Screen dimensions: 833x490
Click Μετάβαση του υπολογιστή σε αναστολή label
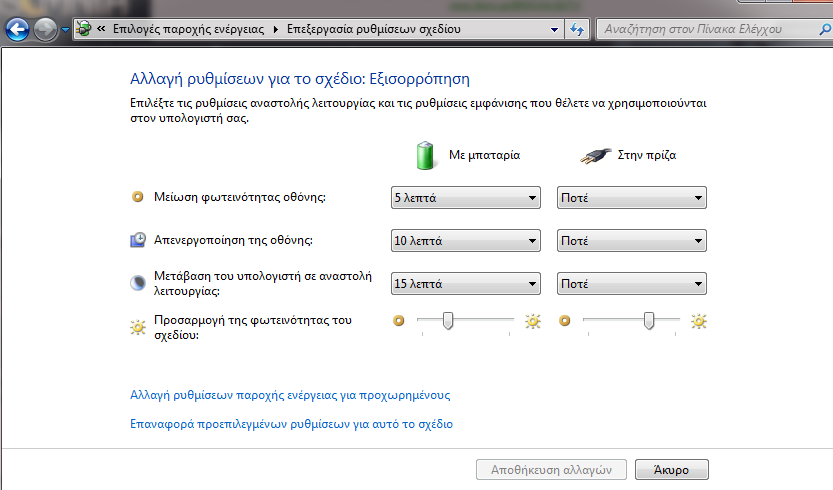pyautogui.click(x=263, y=283)
